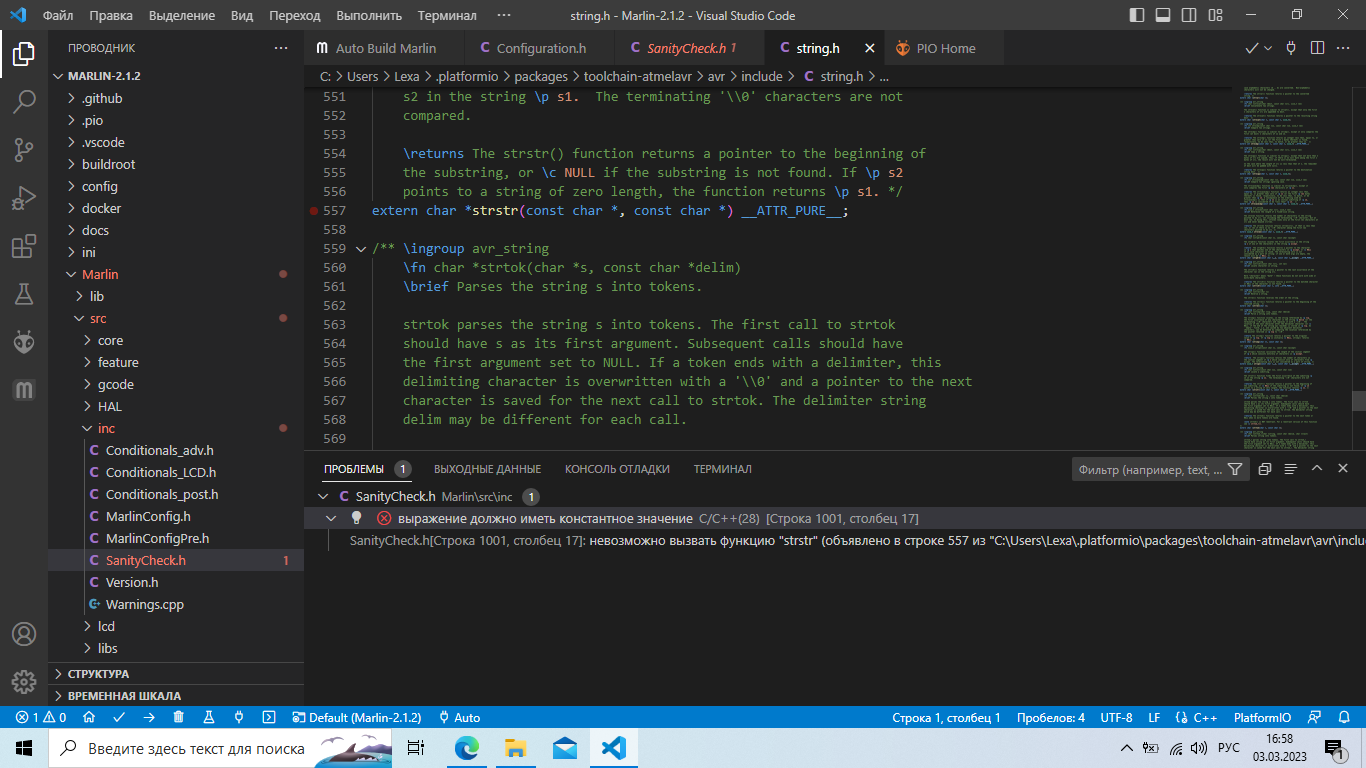Click the split editor right icon
Image resolution: width=1366 pixels, height=768 pixels.
coord(1317,48)
